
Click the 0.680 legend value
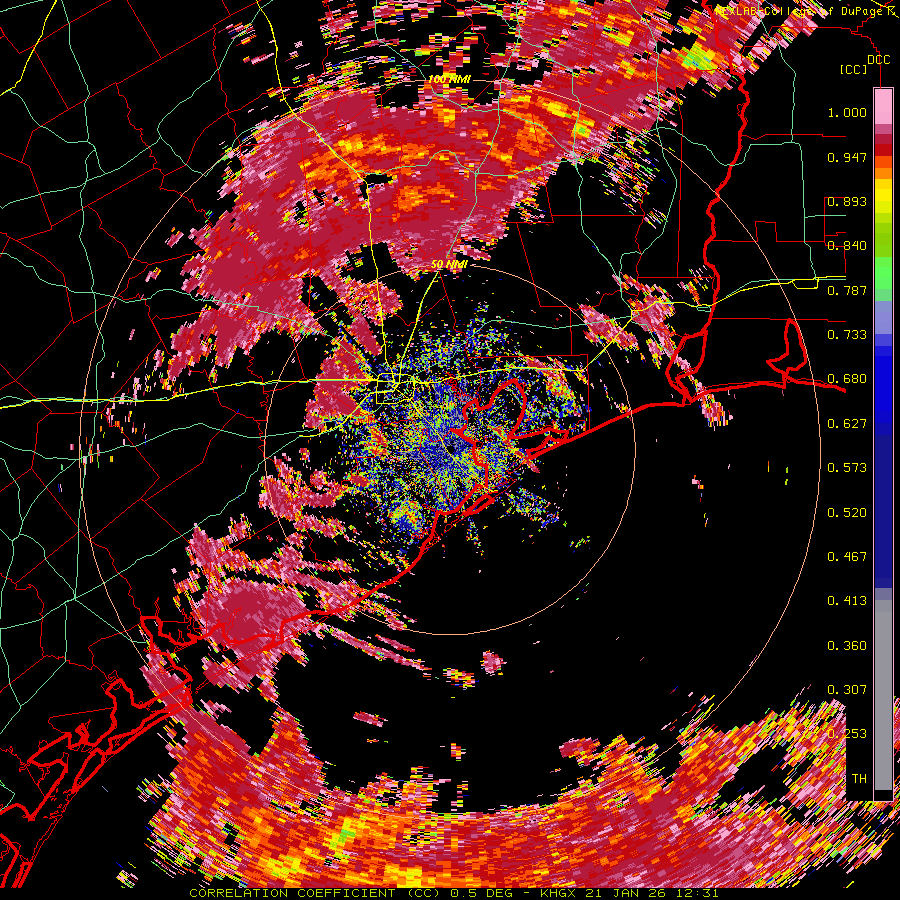tap(847, 379)
